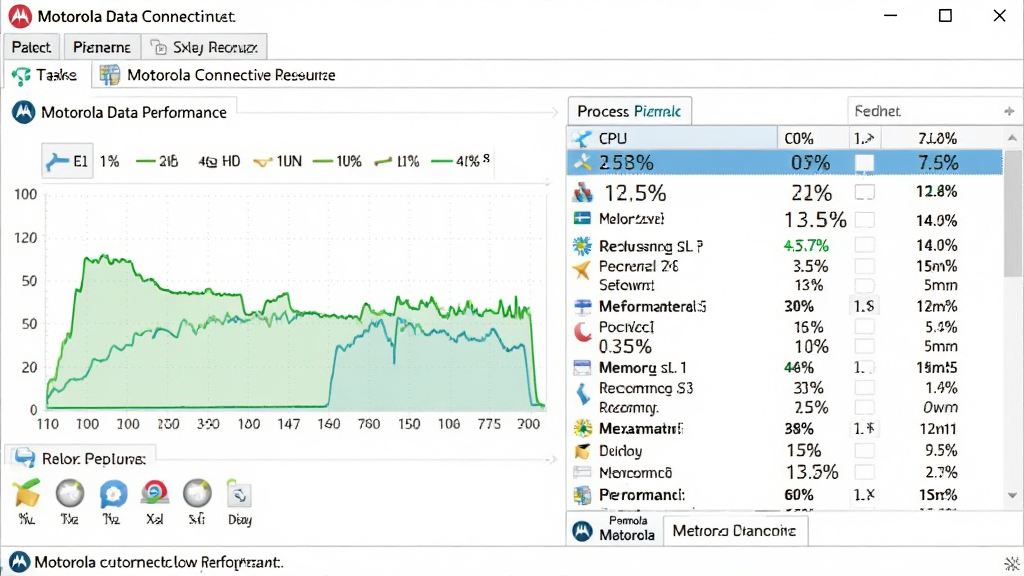The image size is (1024, 576).
Task: Open the Palect tab
Action: 31,47
